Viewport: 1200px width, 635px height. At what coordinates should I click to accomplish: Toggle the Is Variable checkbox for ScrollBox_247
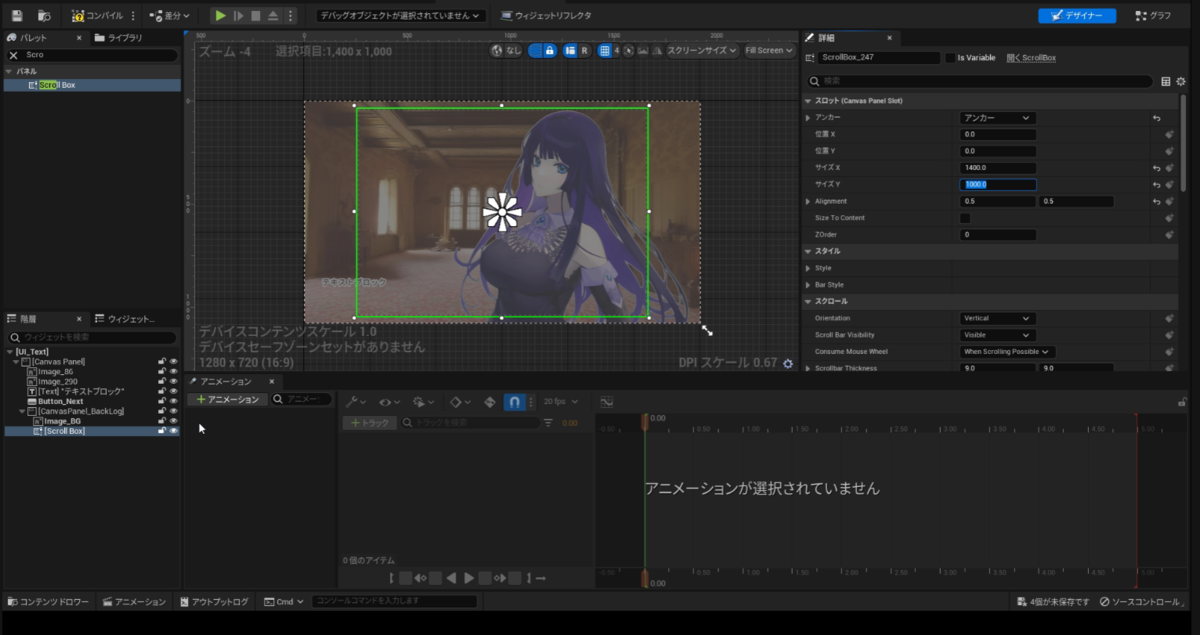950,57
